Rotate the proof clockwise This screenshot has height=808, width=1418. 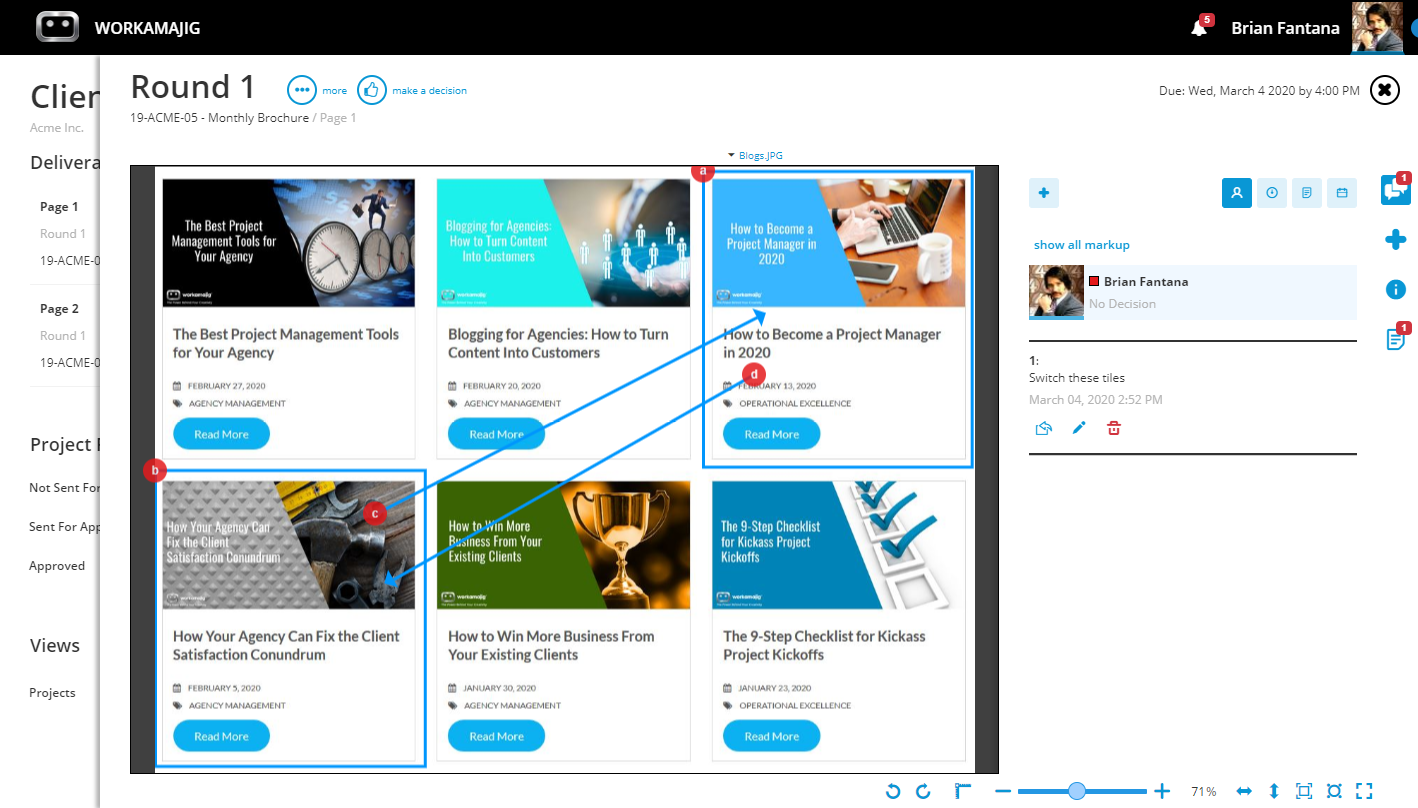pos(923,791)
